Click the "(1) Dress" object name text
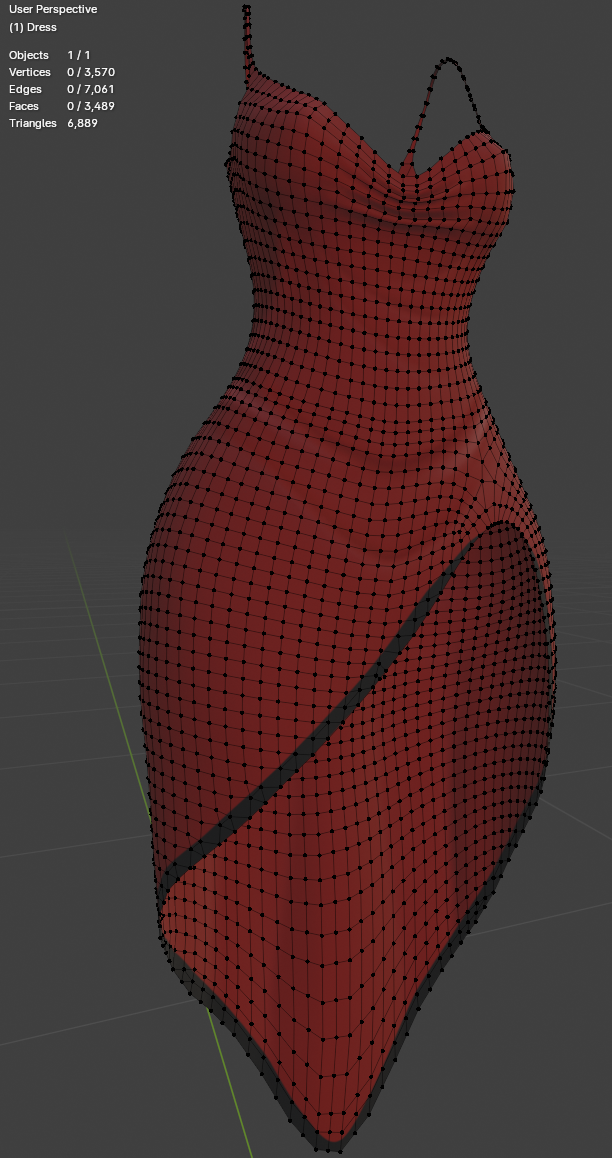This screenshot has width=612, height=1158. click(32, 27)
